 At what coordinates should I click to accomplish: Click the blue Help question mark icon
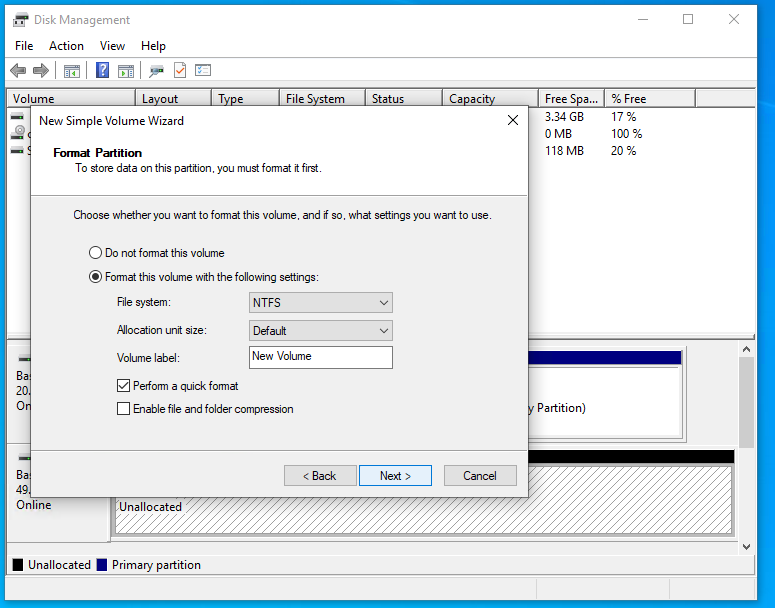pyautogui.click(x=102, y=71)
